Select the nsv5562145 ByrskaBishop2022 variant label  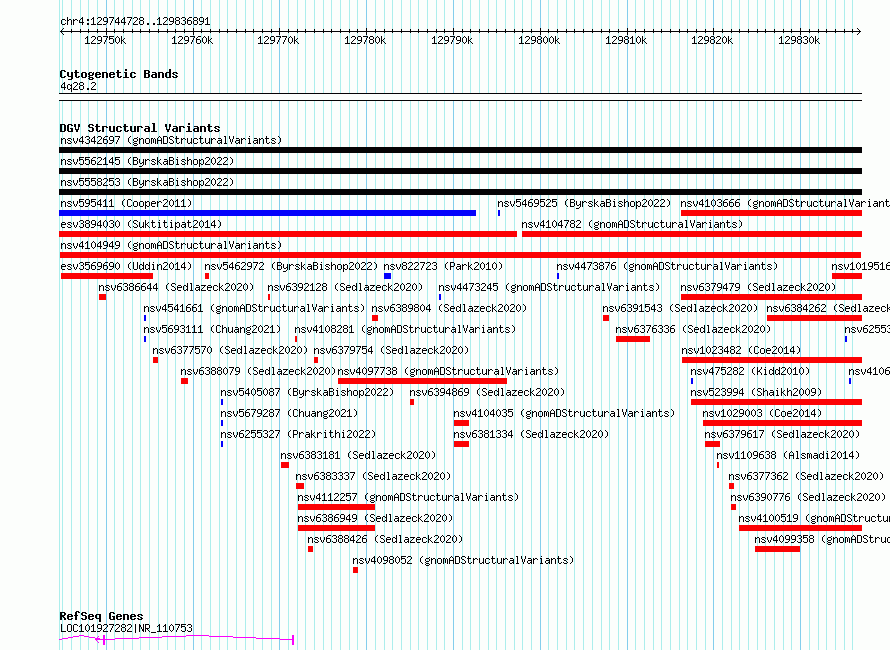point(147,161)
